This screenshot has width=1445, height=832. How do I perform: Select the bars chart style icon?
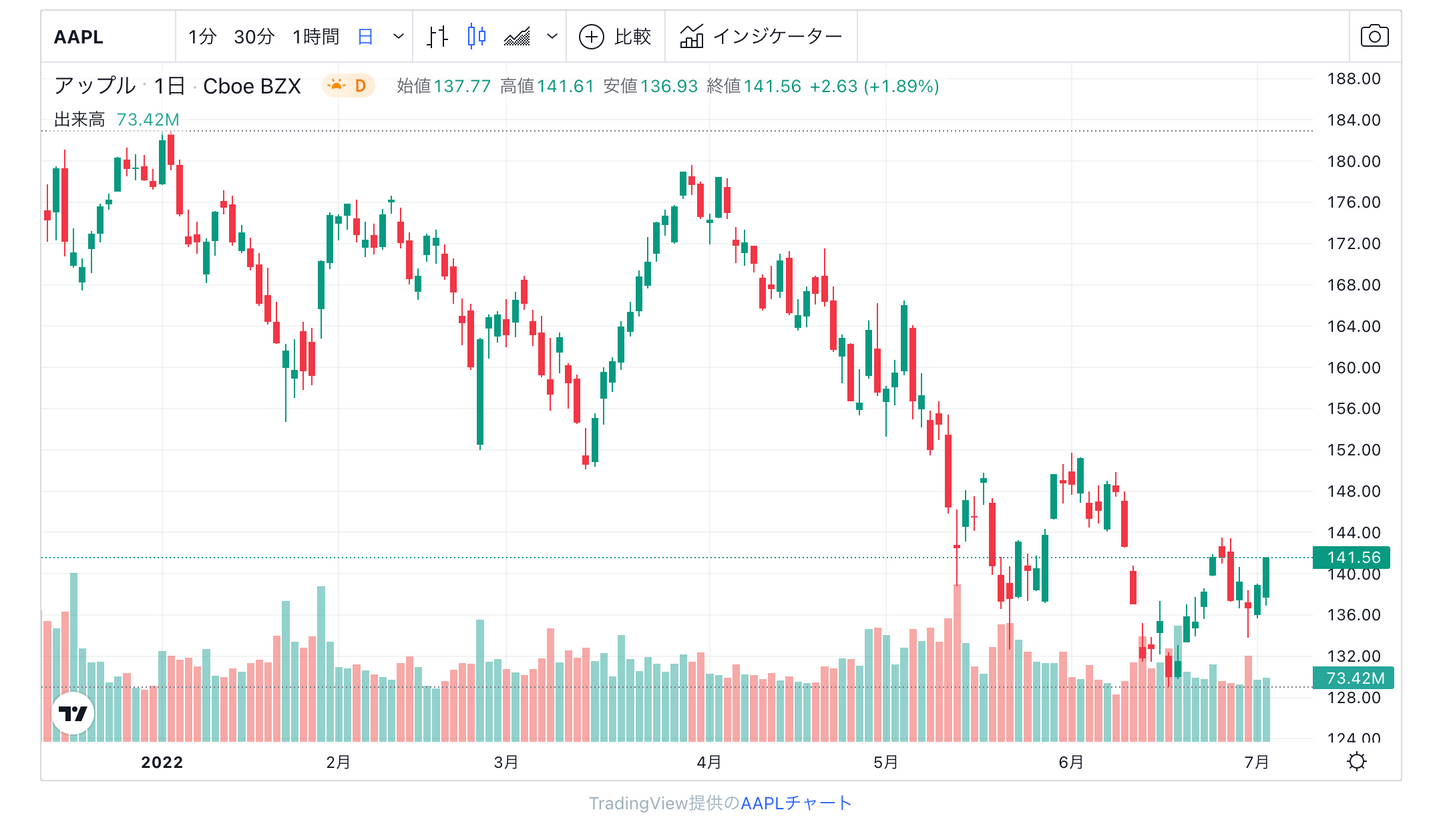437,35
